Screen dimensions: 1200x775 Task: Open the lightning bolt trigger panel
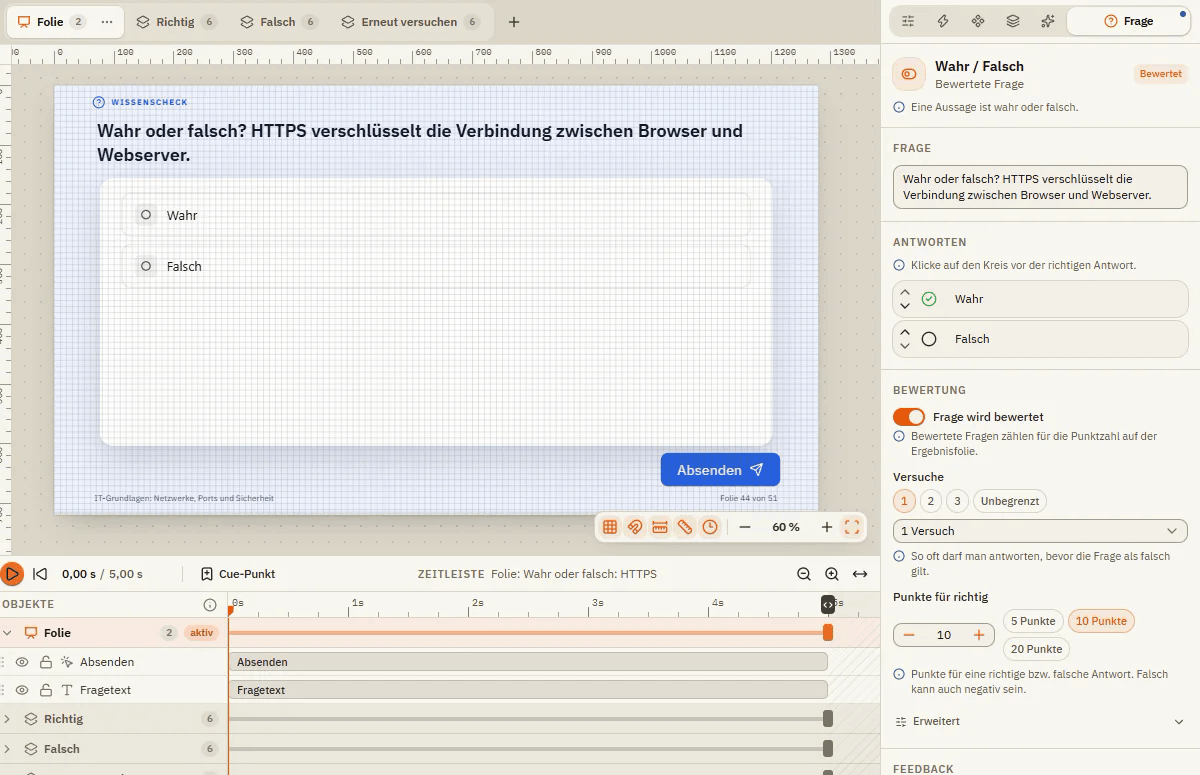tap(943, 21)
